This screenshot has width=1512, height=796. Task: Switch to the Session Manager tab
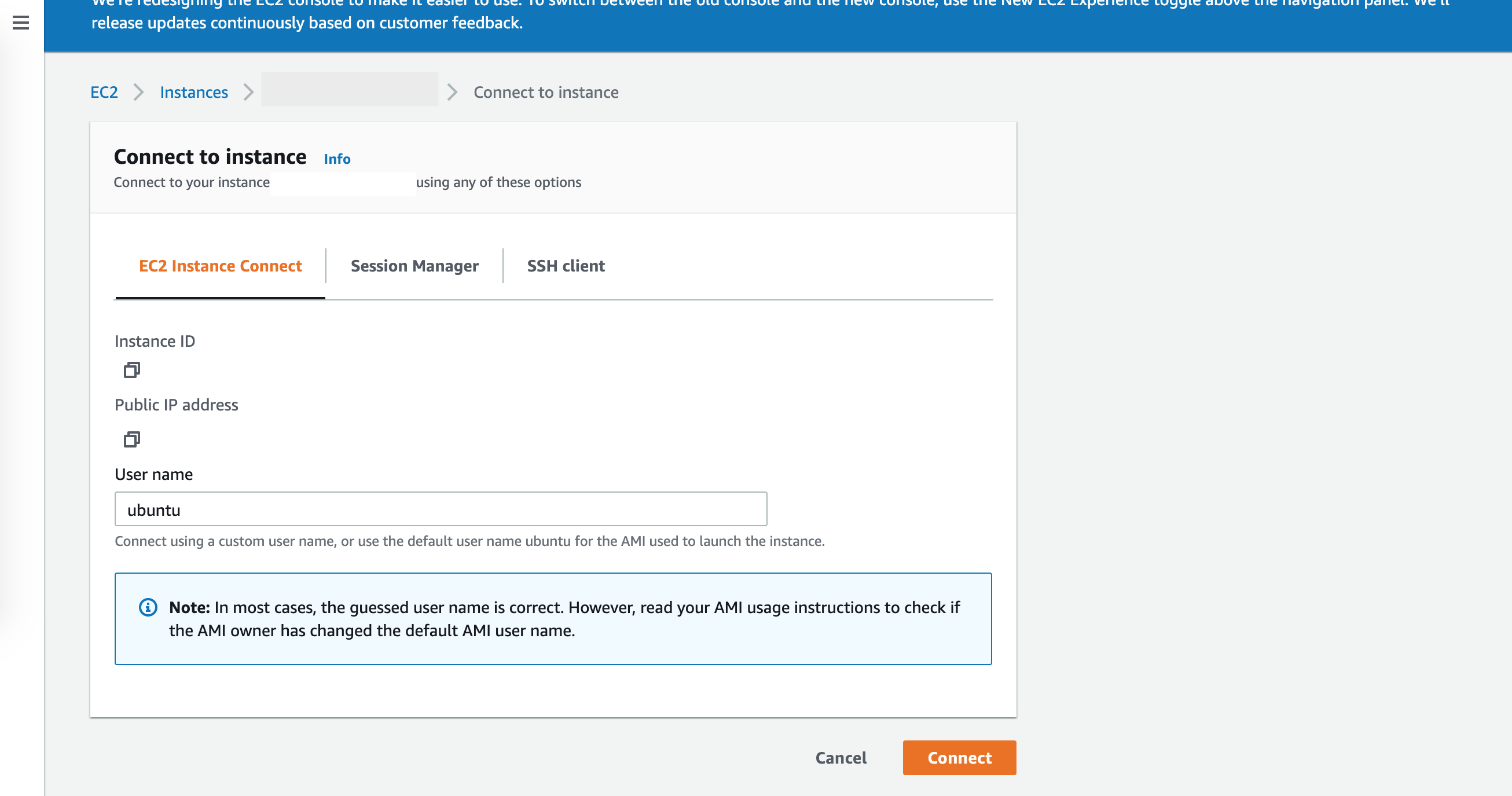[x=414, y=266]
